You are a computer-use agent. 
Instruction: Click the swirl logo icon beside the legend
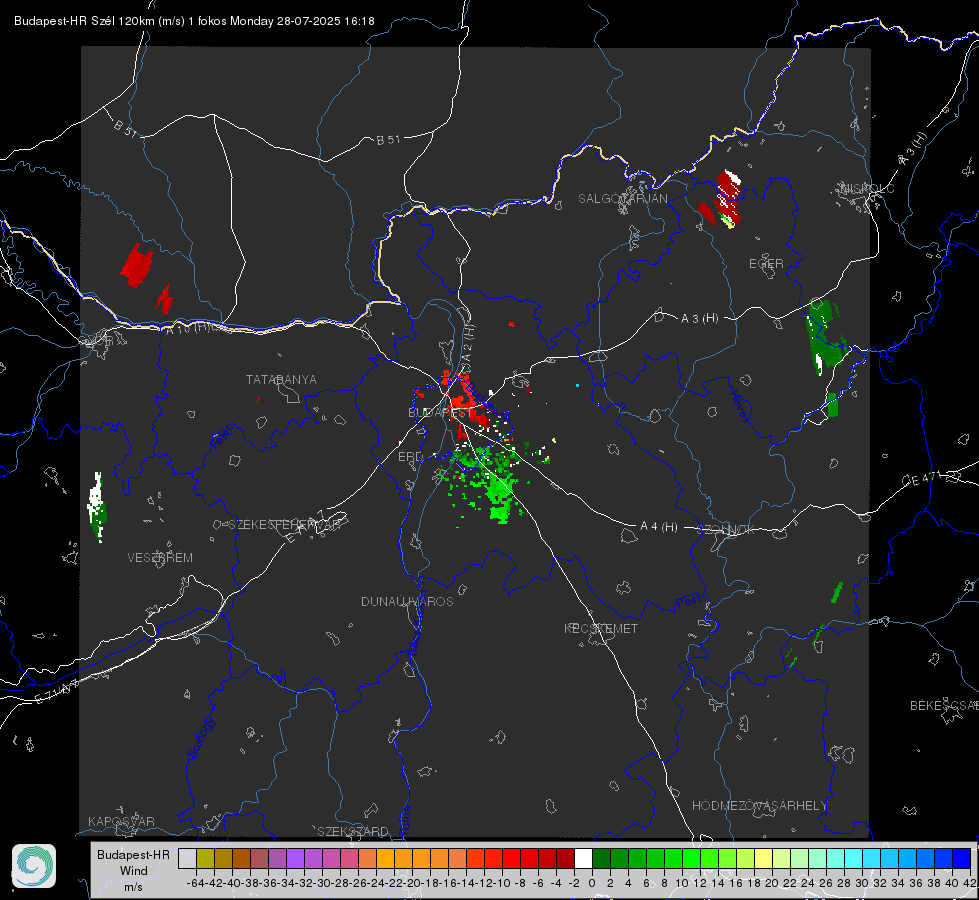(x=34, y=866)
